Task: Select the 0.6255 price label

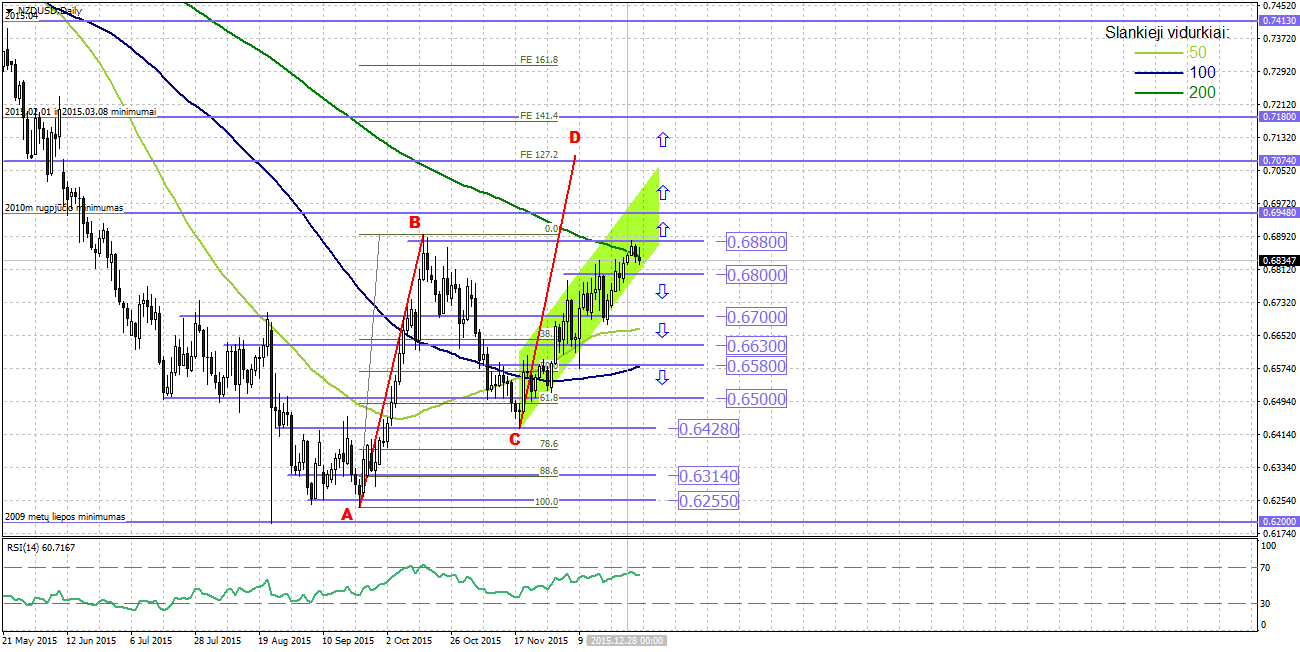Action: pyautogui.click(x=708, y=501)
